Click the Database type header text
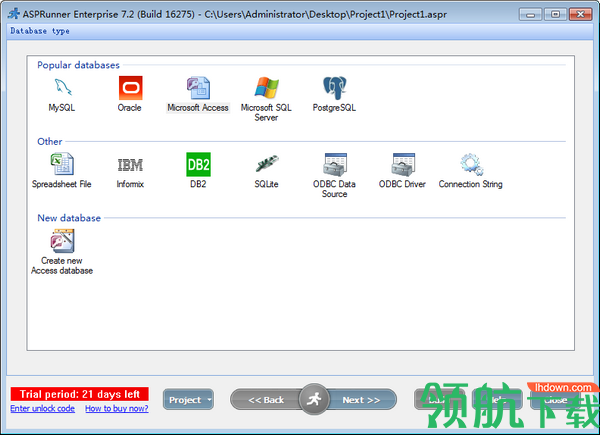Image resolution: width=600 pixels, height=435 pixels. click(40, 31)
